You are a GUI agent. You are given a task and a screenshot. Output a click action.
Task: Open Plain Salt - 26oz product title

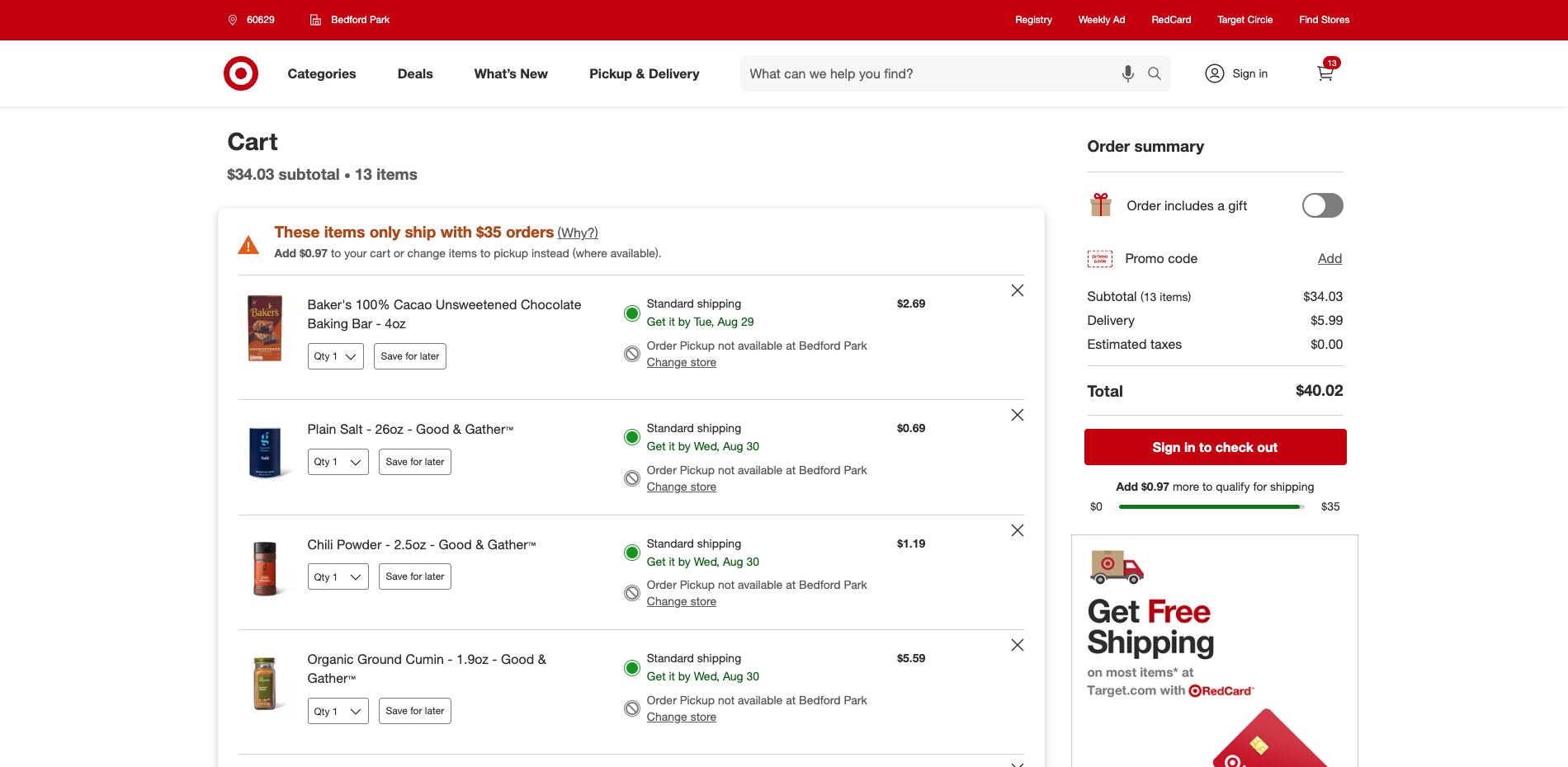[x=411, y=429]
